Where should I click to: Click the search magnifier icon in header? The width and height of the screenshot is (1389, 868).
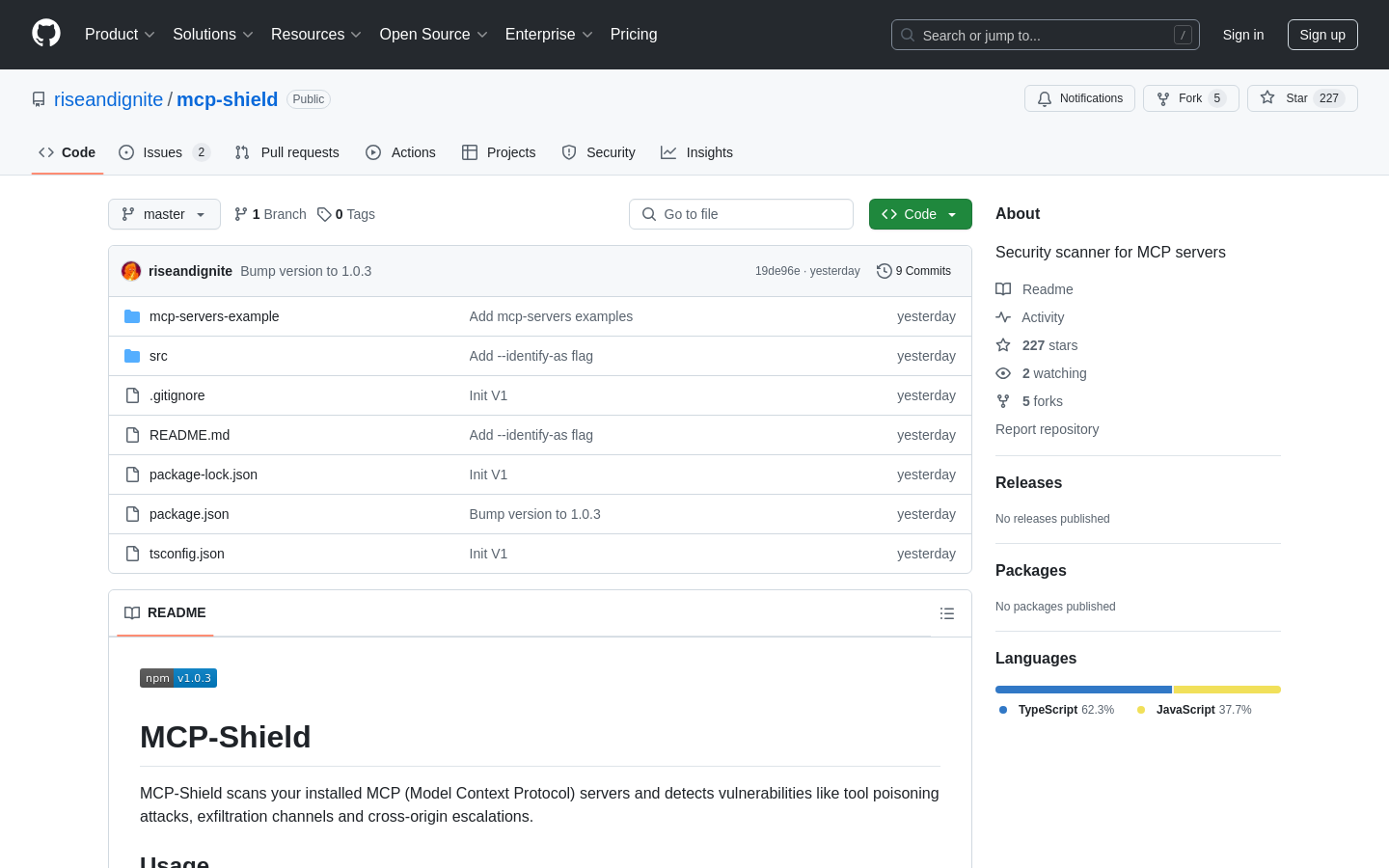click(x=908, y=35)
